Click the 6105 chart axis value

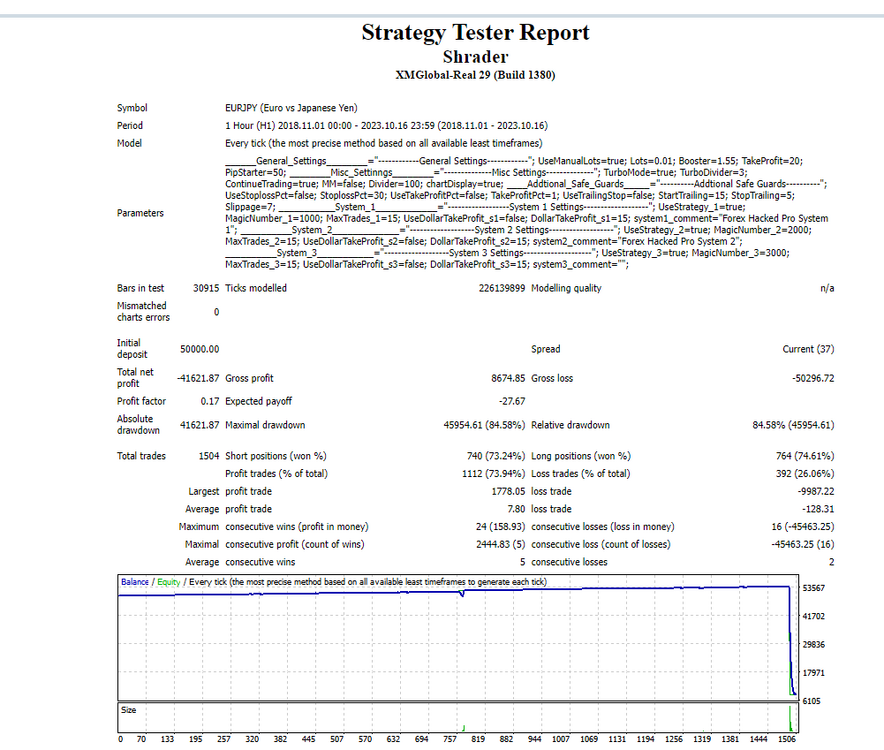point(811,701)
